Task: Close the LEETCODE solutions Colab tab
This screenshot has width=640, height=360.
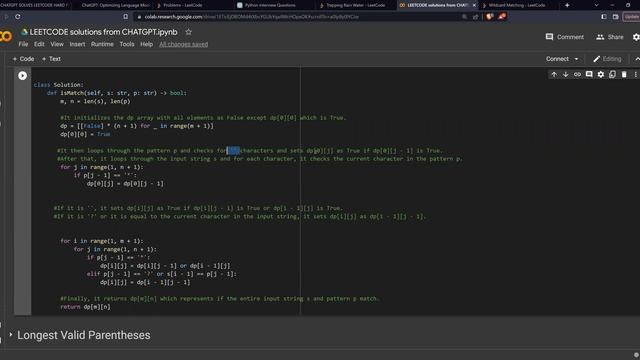Action: coord(474,5)
